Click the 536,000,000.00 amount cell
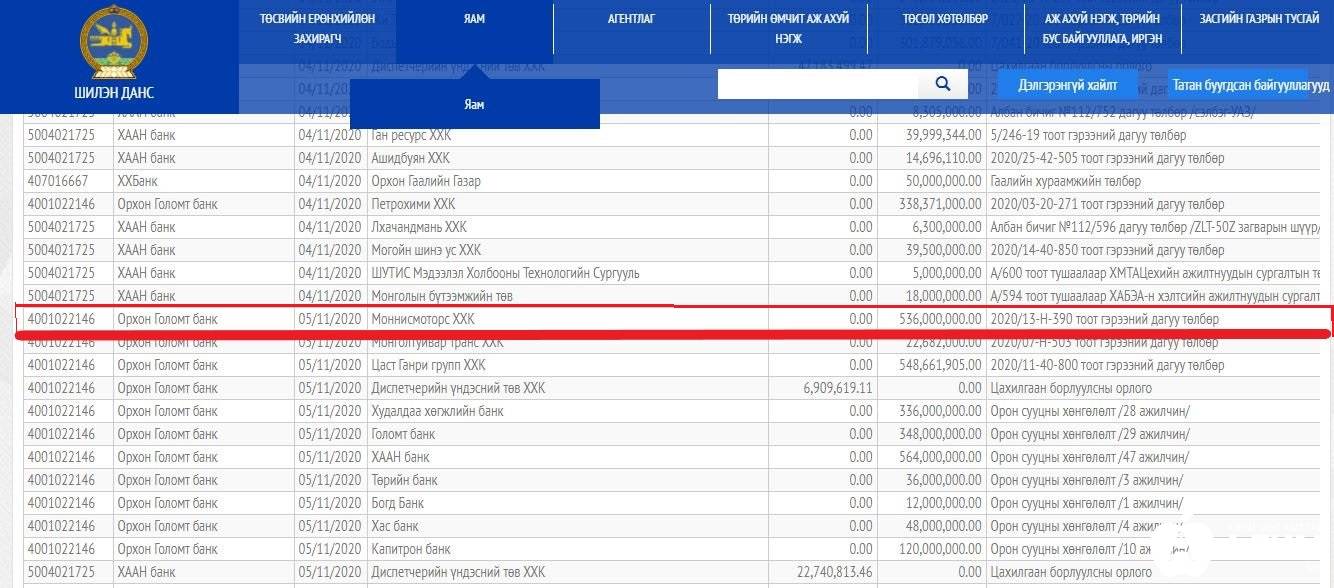 [929, 319]
